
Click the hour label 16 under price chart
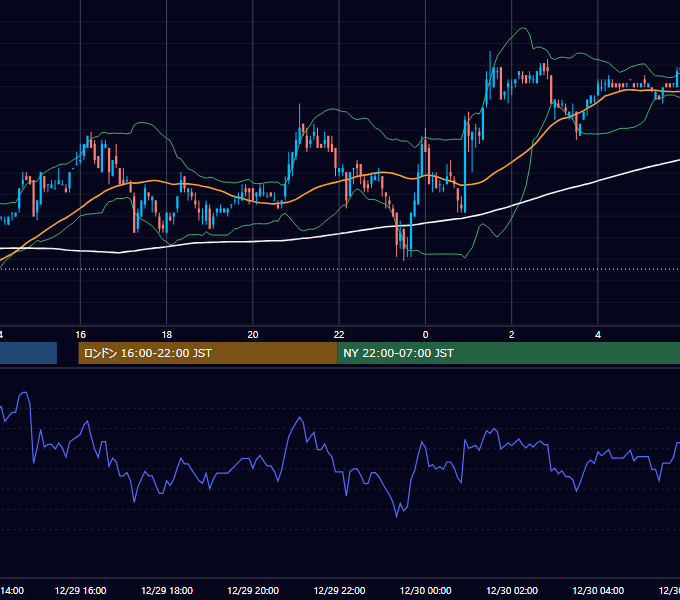(x=81, y=335)
